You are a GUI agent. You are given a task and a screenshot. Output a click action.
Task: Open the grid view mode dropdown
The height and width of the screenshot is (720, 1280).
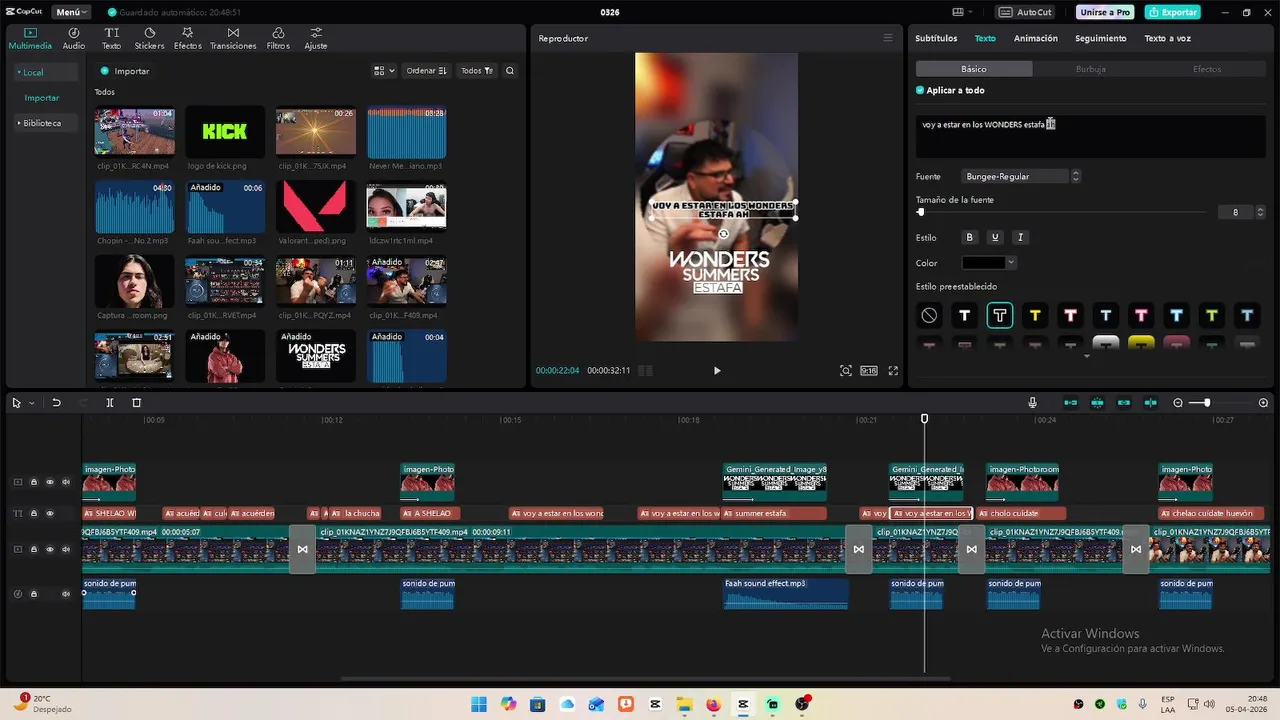coord(384,71)
